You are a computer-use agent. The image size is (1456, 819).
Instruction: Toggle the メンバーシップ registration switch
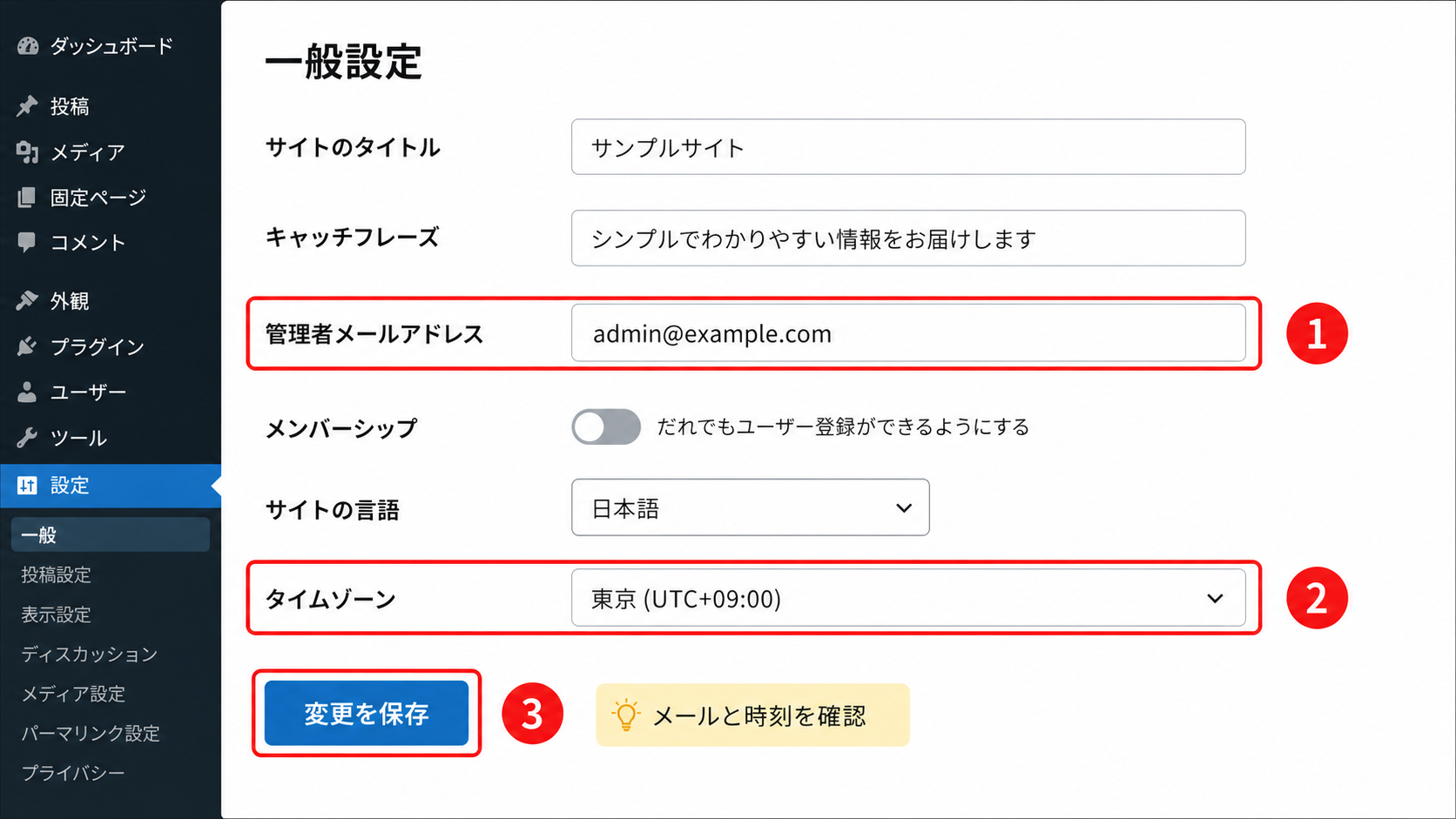606,427
